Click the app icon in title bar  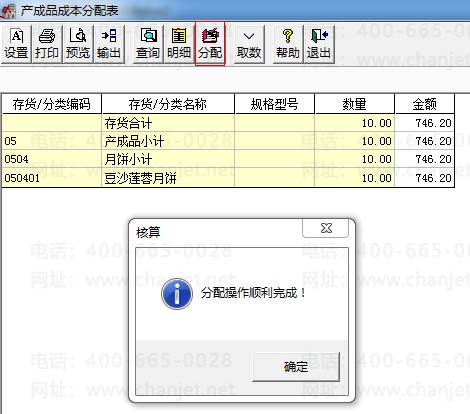(x=8, y=11)
